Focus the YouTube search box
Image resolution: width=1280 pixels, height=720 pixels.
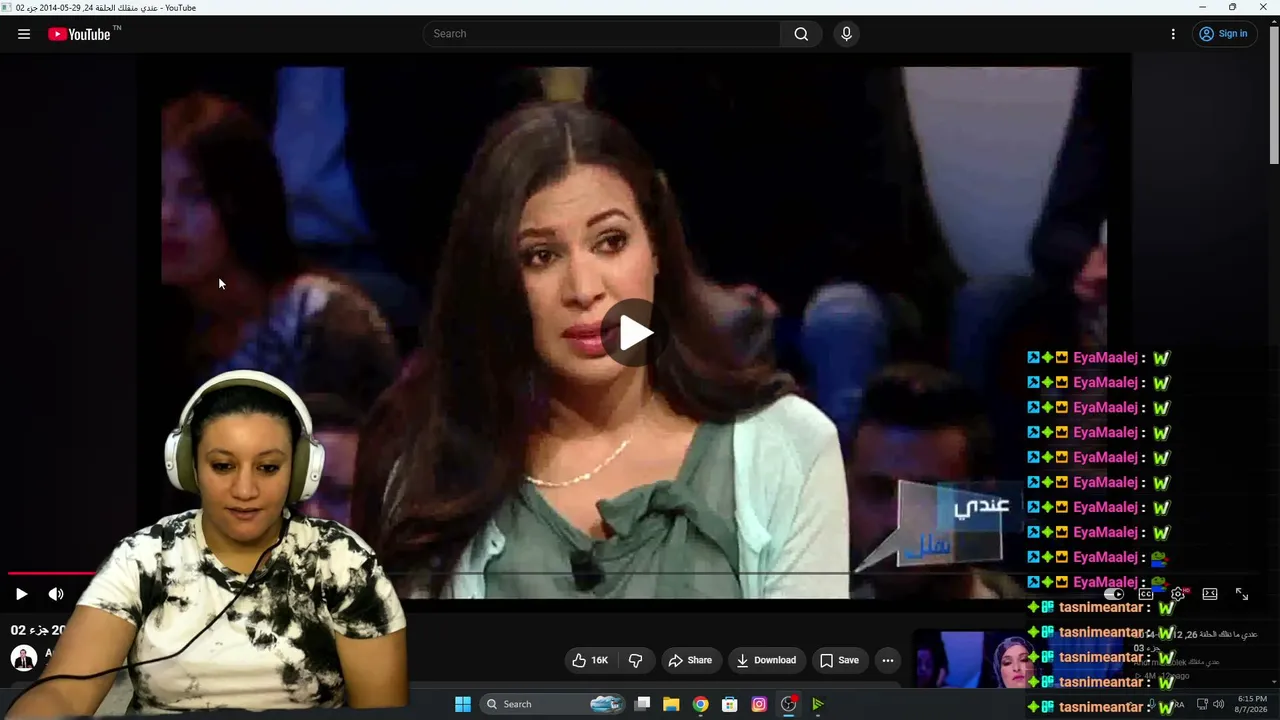[x=601, y=34]
